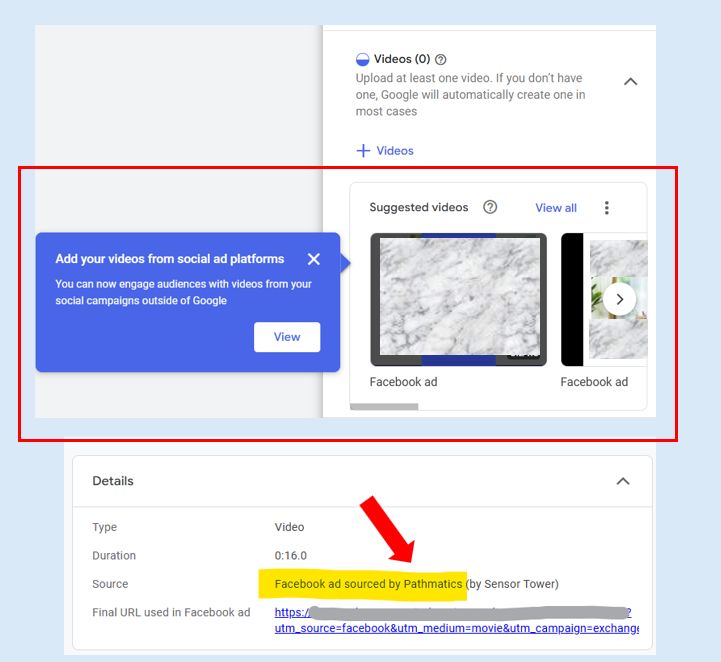Click the Videos progress status icon
The image size is (721, 662).
coord(362,59)
